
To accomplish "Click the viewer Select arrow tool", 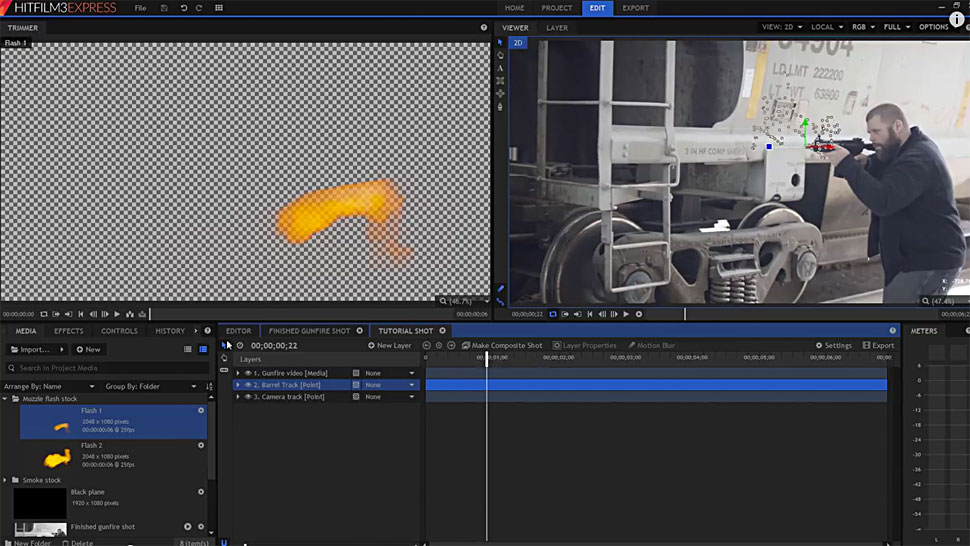I will point(500,43).
